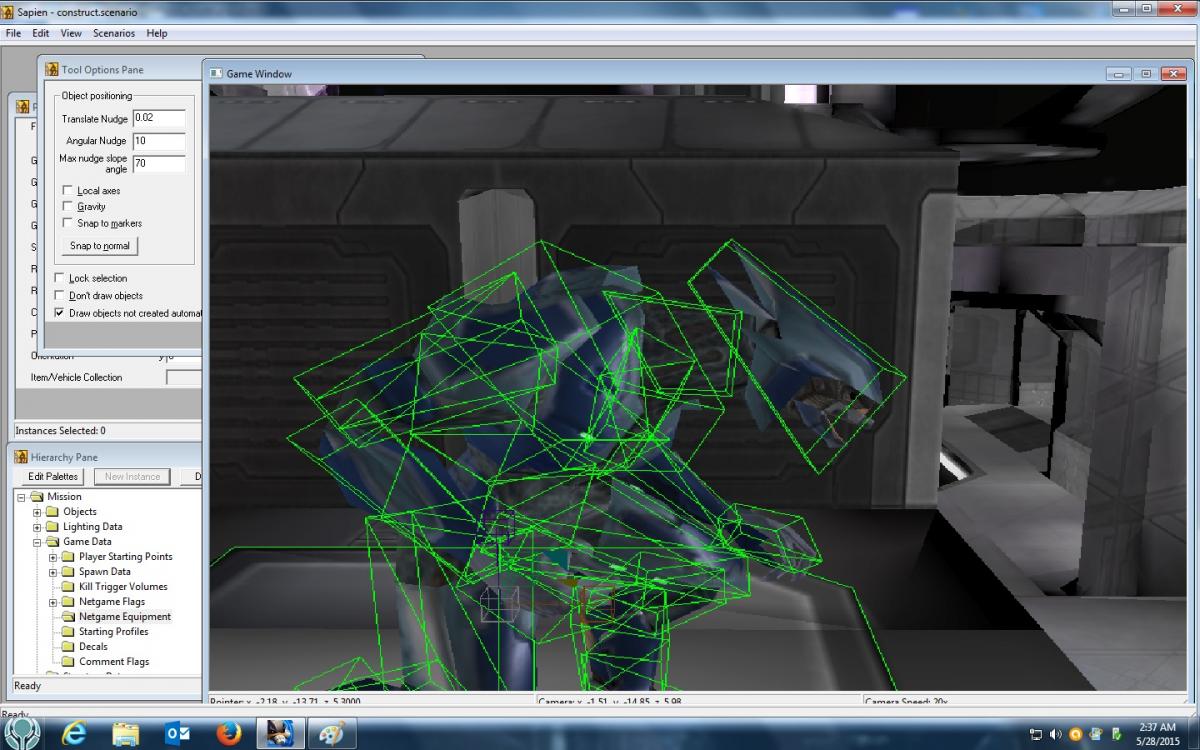Expand the Objects tree node

point(38,512)
